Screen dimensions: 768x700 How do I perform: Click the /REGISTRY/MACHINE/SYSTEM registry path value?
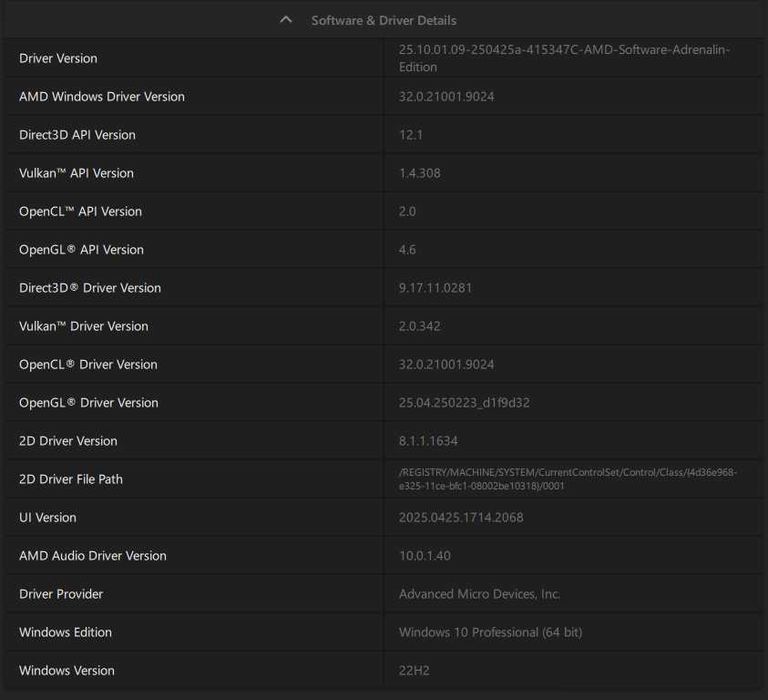point(568,479)
